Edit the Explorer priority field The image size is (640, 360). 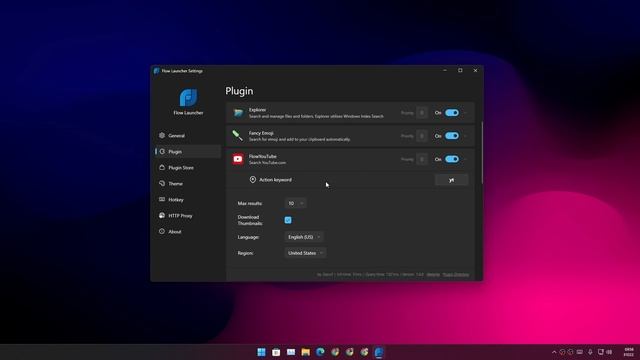[x=422, y=113]
